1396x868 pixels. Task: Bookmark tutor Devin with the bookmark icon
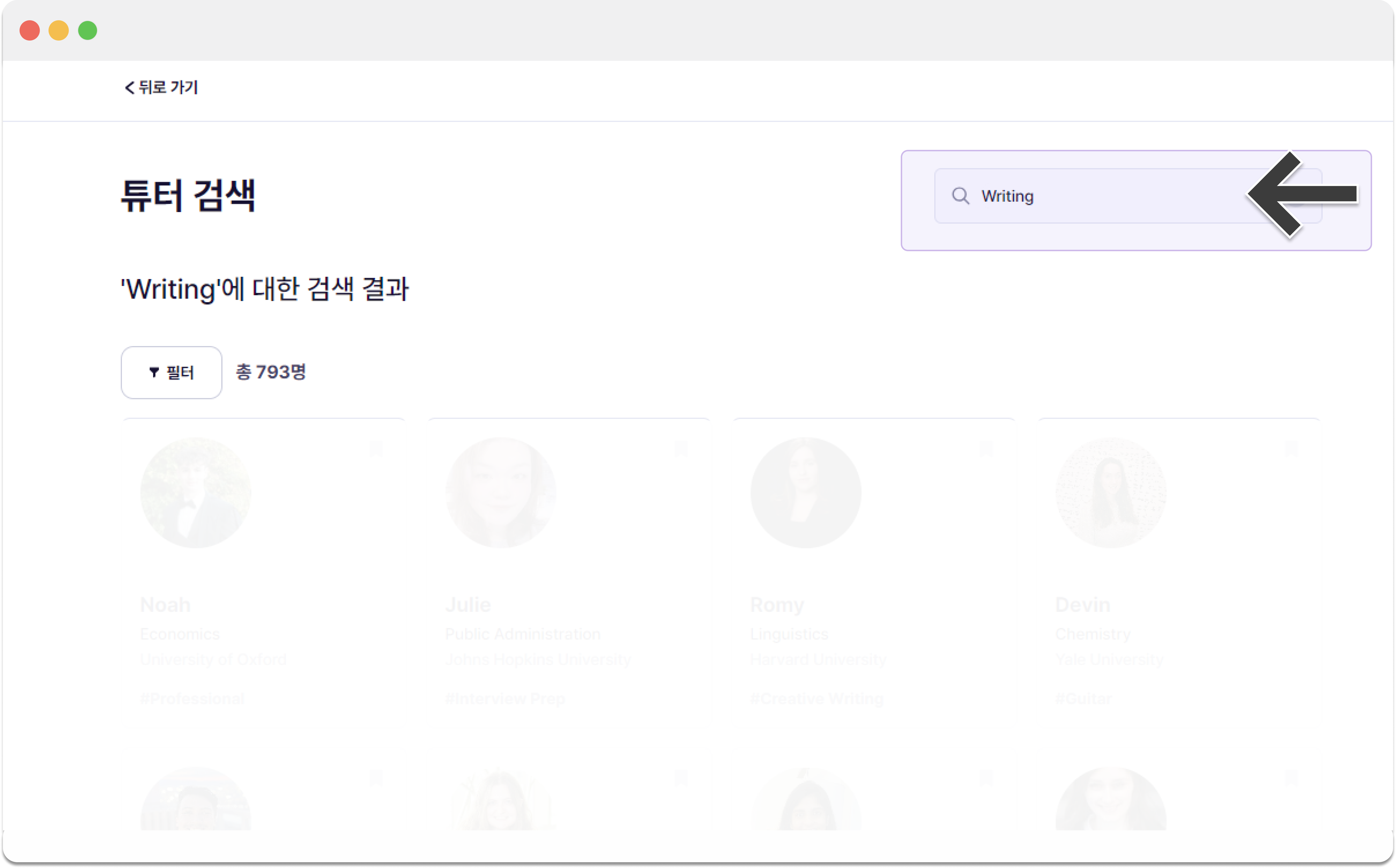click(1291, 448)
